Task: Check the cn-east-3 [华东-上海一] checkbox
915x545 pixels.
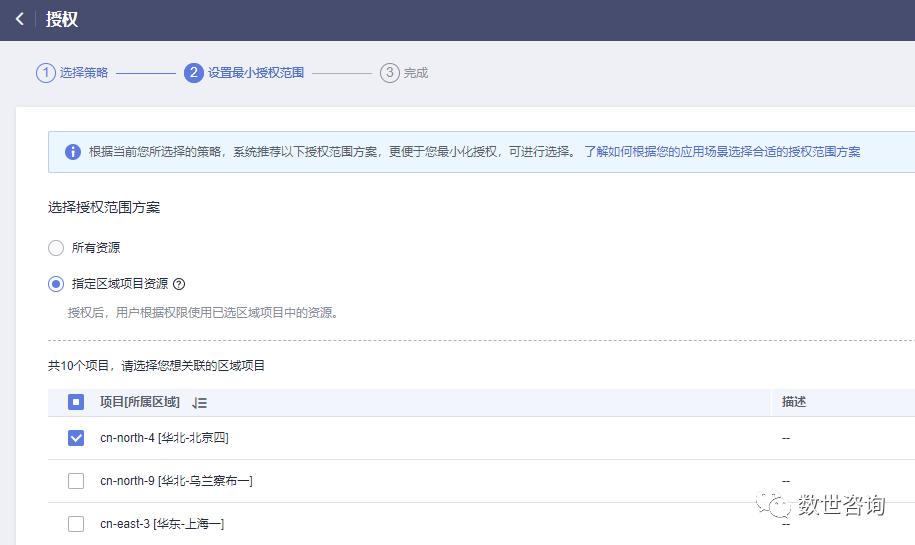Action: pos(76,524)
